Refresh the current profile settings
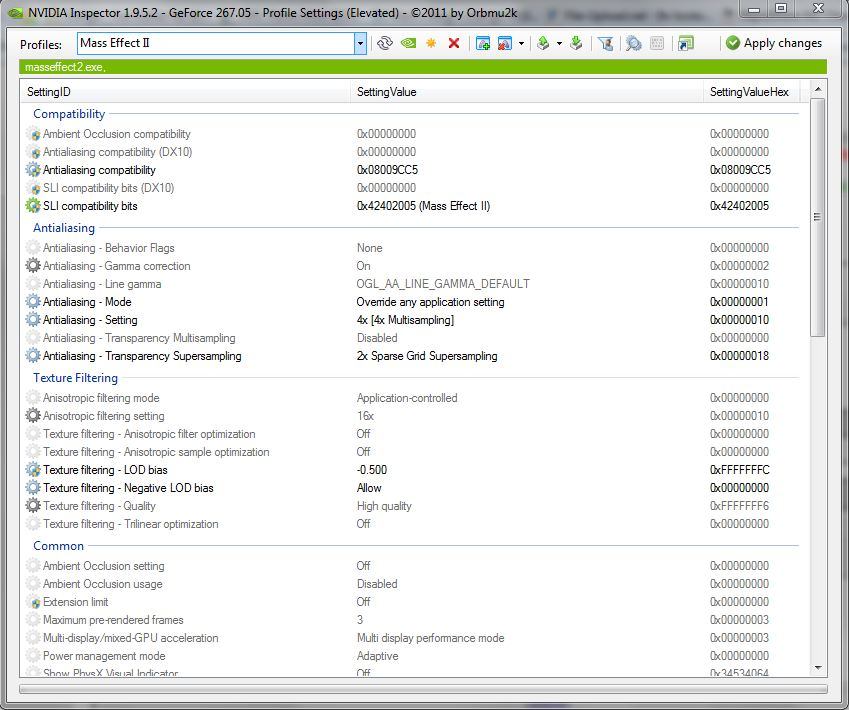Image resolution: width=849 pixels, height=710 pixels. (x=384, y=43)
